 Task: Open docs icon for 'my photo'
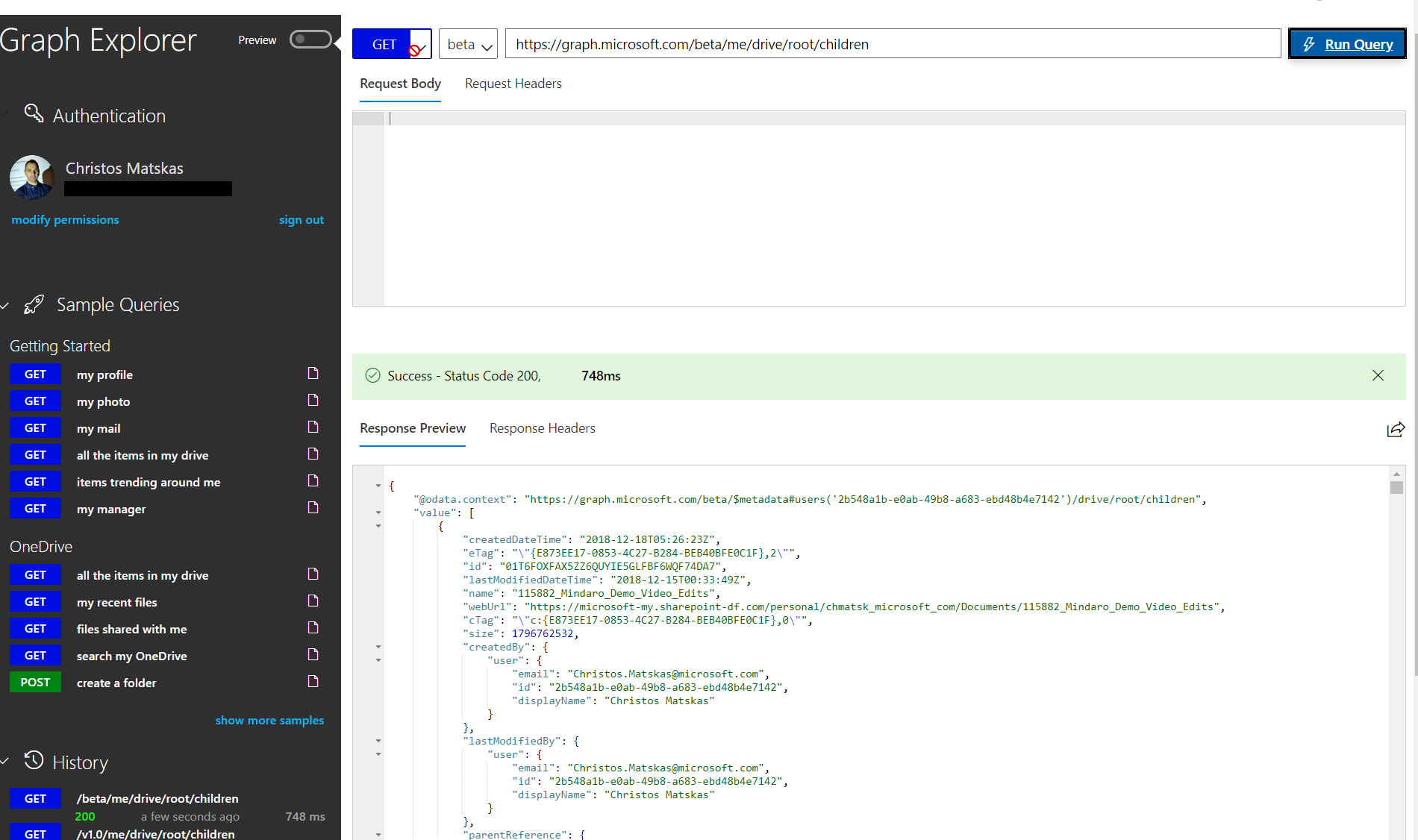313,400
